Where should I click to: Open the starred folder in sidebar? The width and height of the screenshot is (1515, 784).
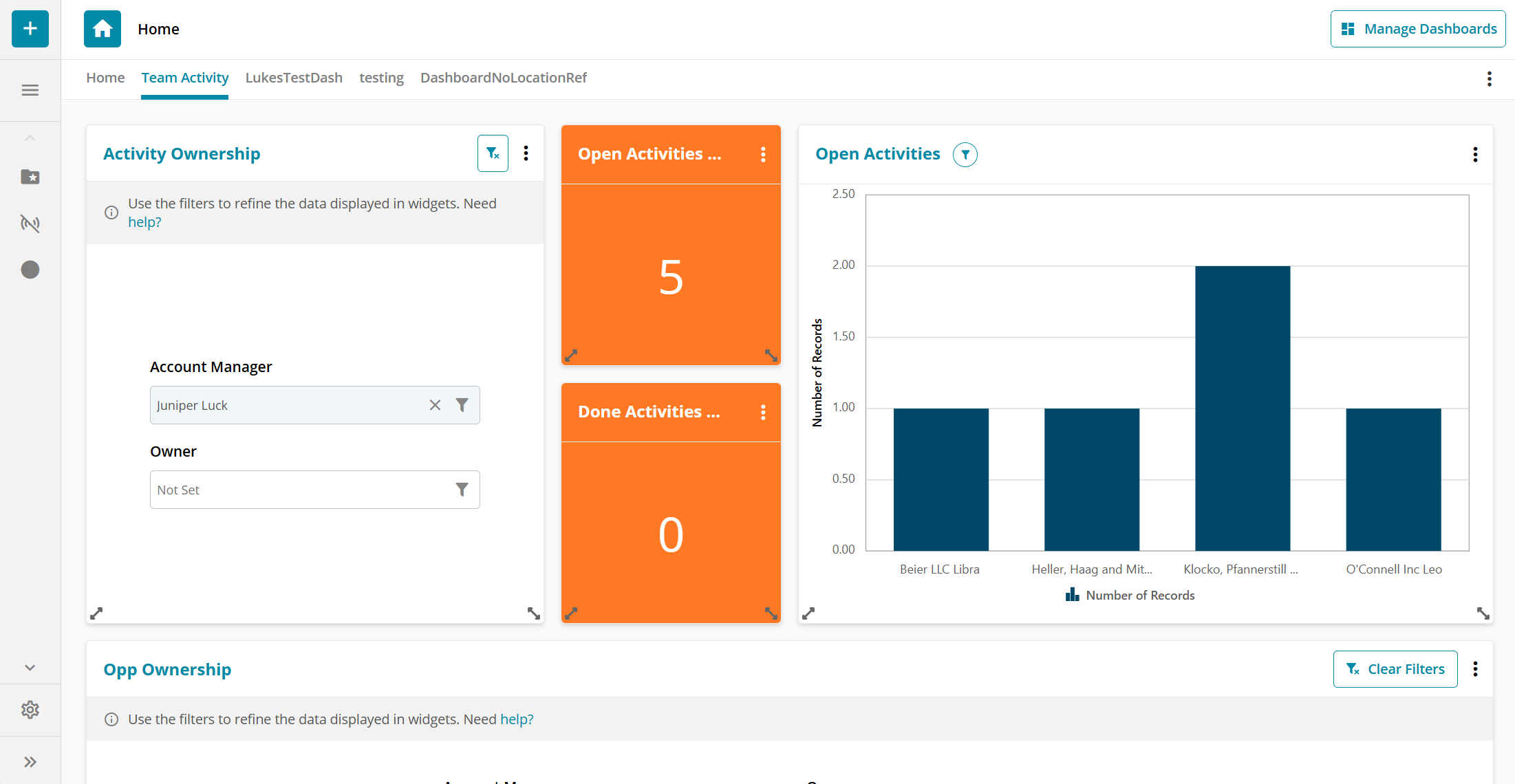click(30, 177)
